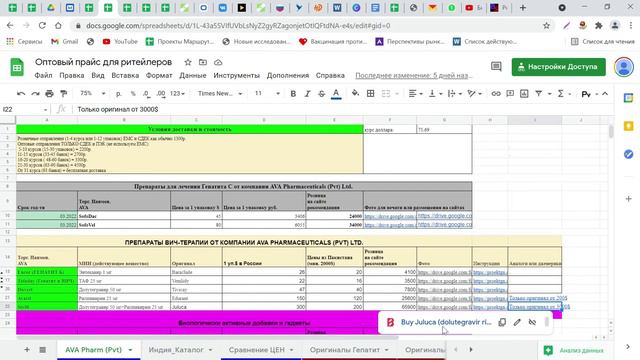Format as percent
The height and width of the screenshot is (360, 640).
coord(133,94)
